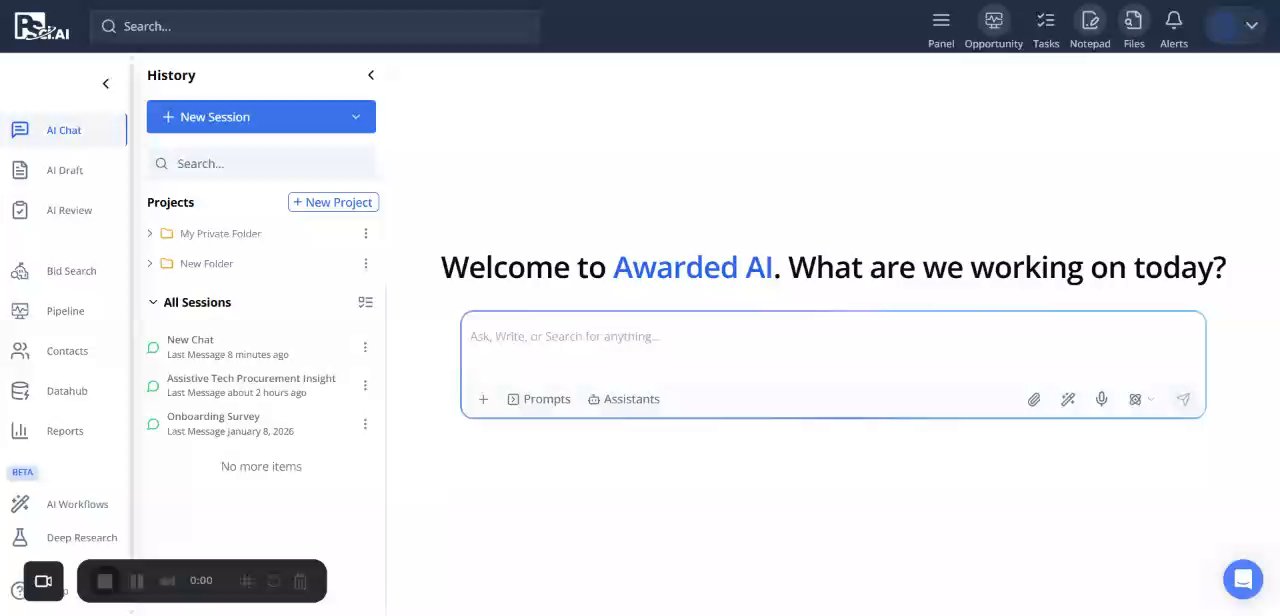Pause the screen recording
1280x616 pixels.
(x=137, y=581)
